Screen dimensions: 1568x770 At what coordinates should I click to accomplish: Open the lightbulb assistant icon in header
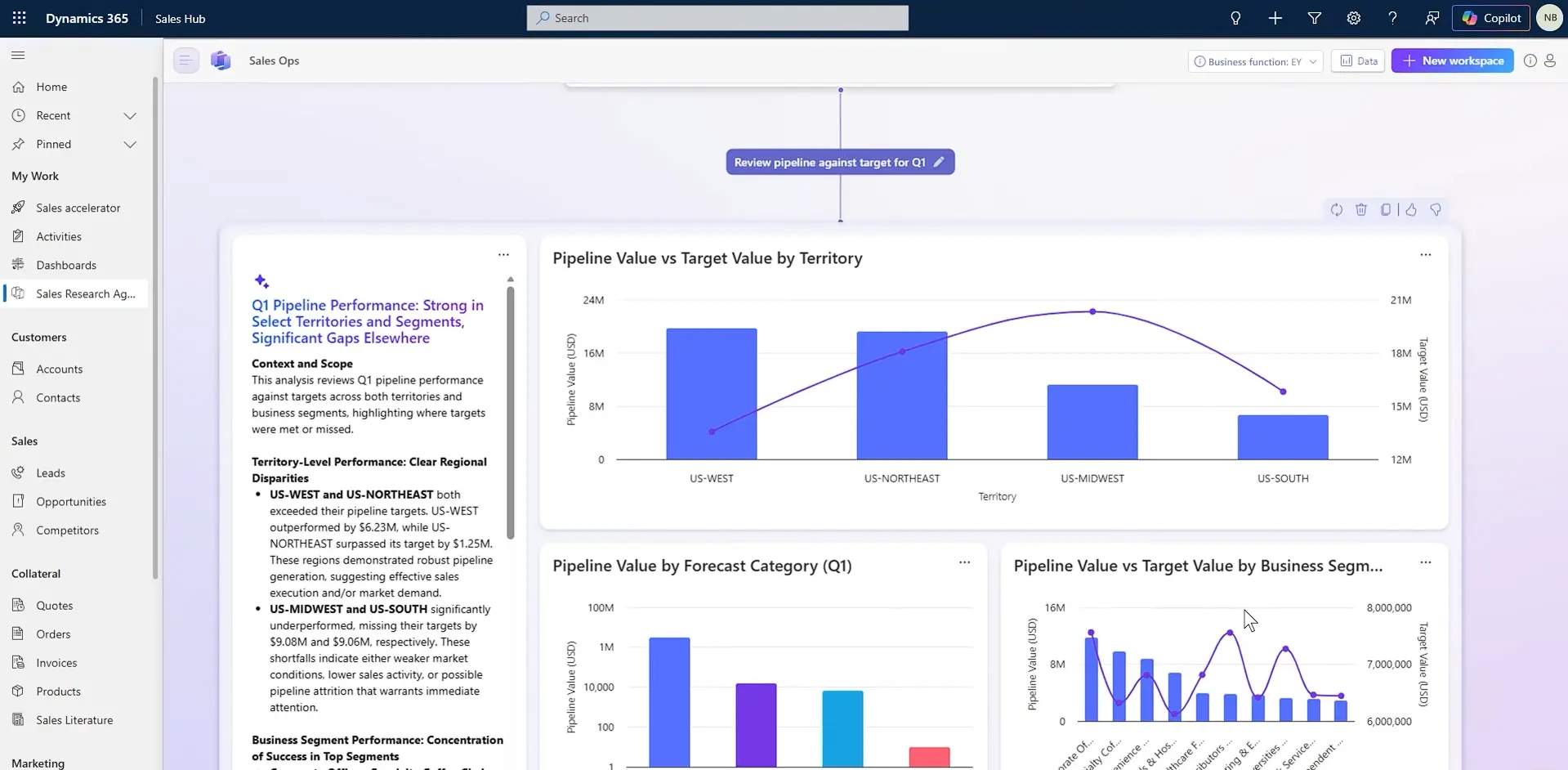pyautogui.click(x=1235, y=18)
